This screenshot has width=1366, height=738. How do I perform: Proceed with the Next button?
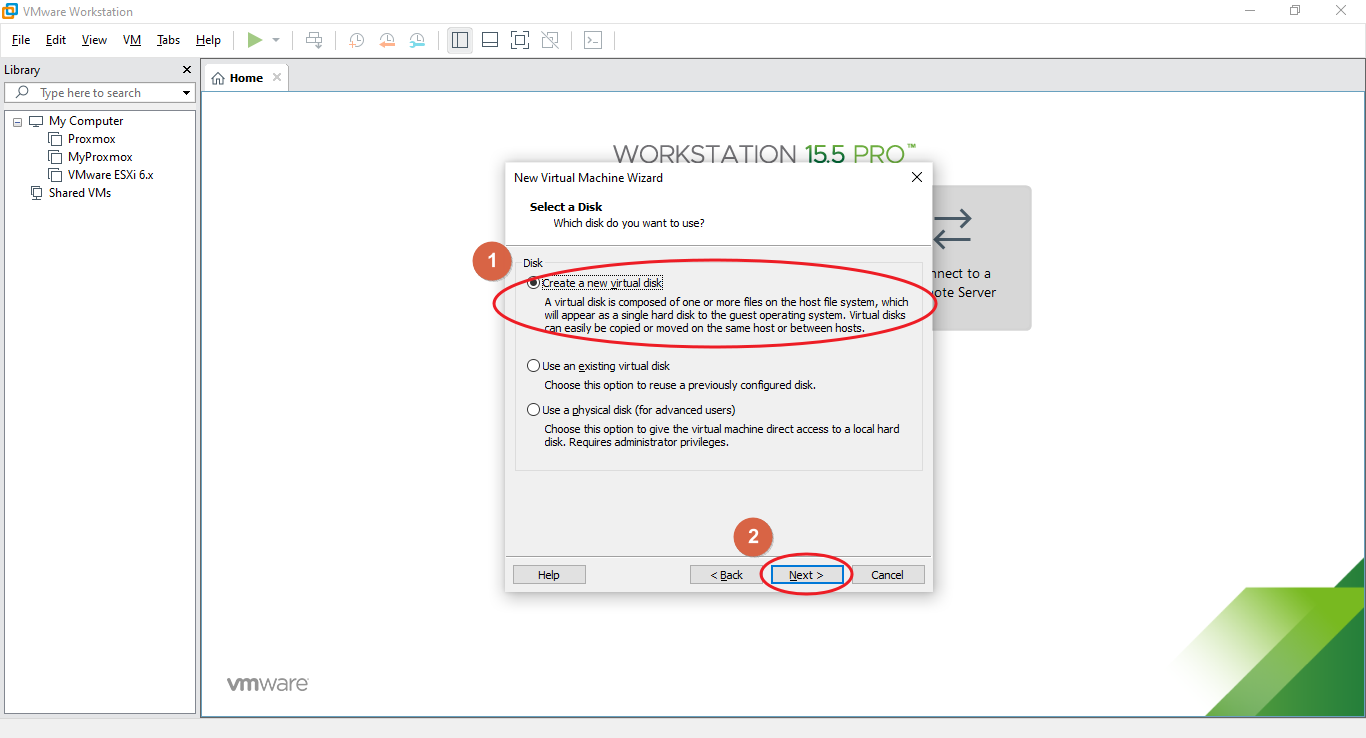806,575
